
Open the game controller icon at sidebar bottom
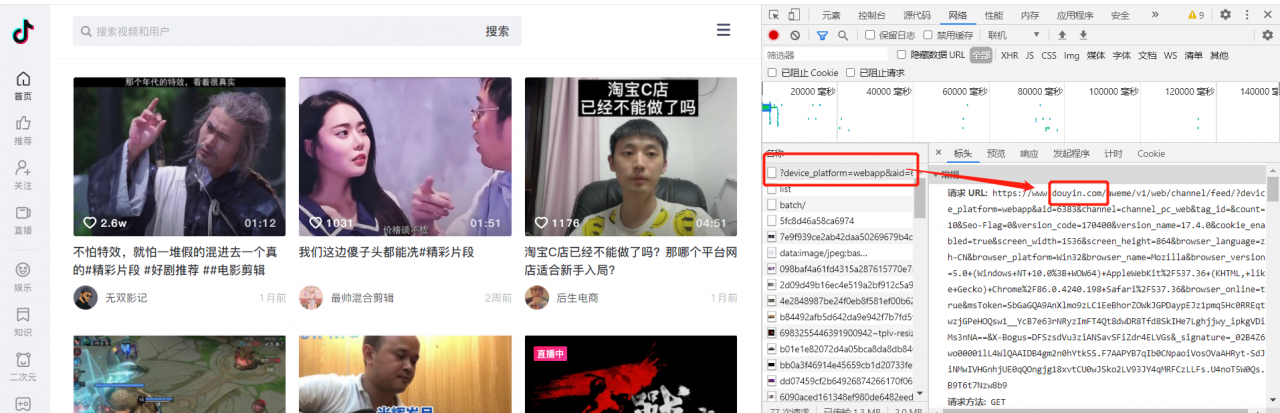tap(23, 404)
